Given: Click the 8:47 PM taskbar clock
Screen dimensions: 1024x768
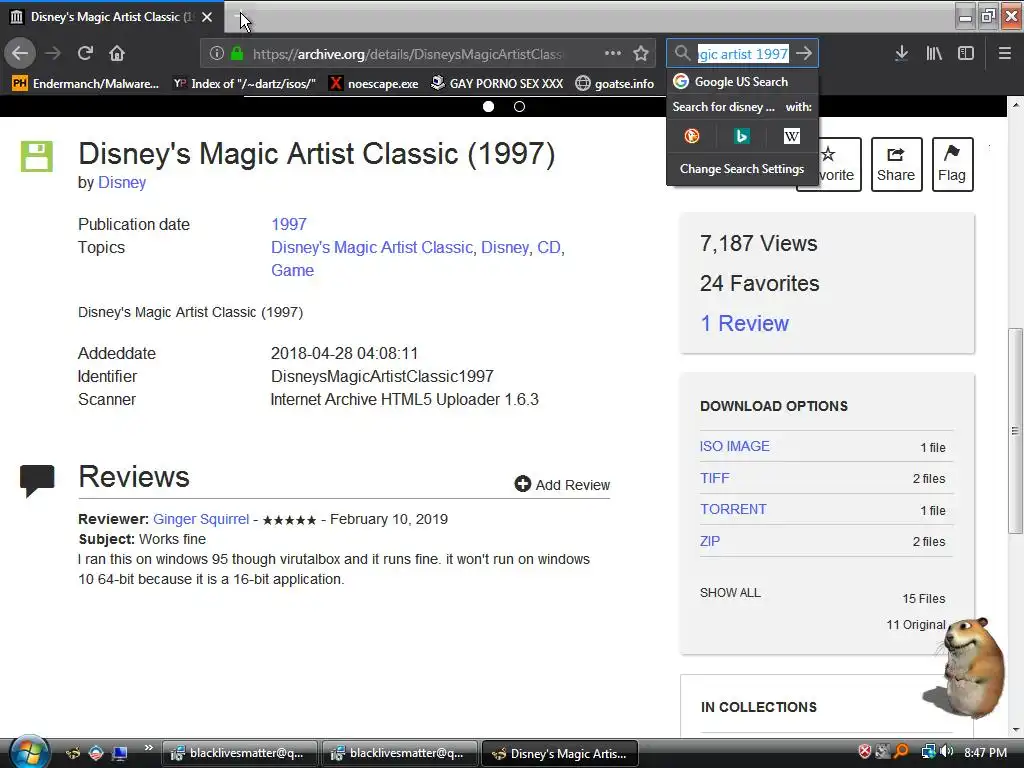Looking at the screenshot, I should pos(985,752).
